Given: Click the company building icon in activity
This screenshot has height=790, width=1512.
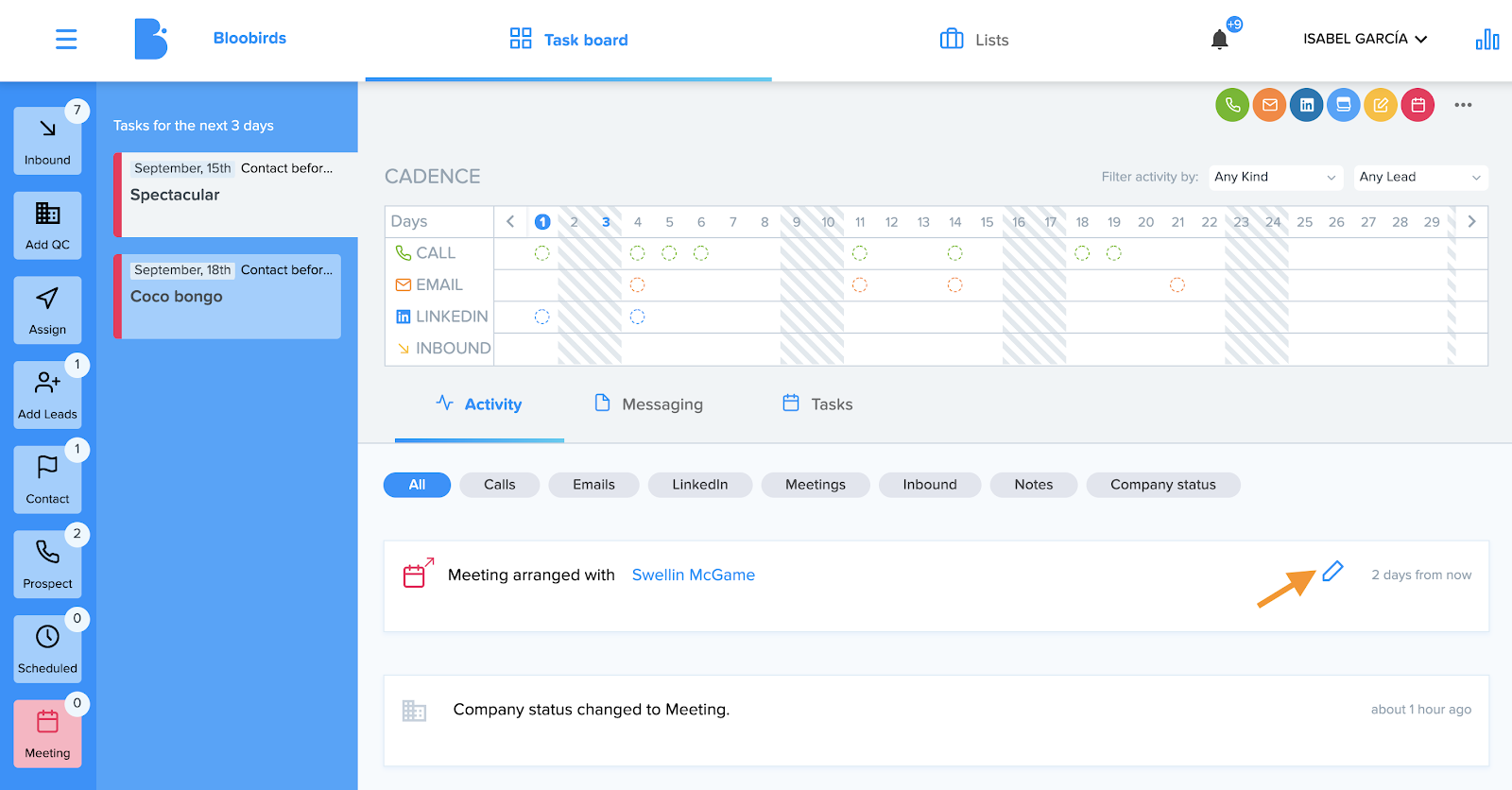Looking at the screenshot, I should point(414,711).
